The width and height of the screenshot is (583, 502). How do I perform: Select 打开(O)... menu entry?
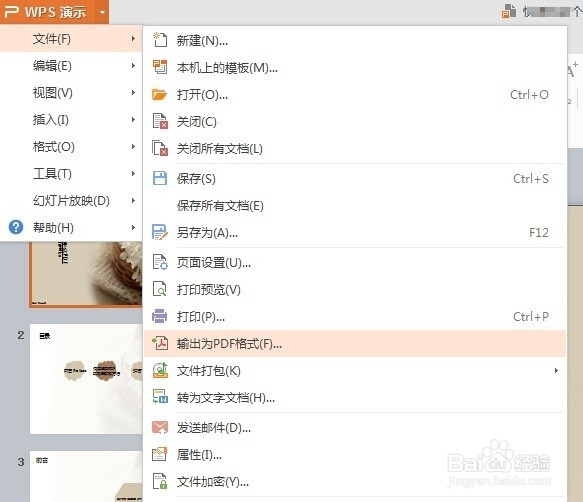[355, 94]
